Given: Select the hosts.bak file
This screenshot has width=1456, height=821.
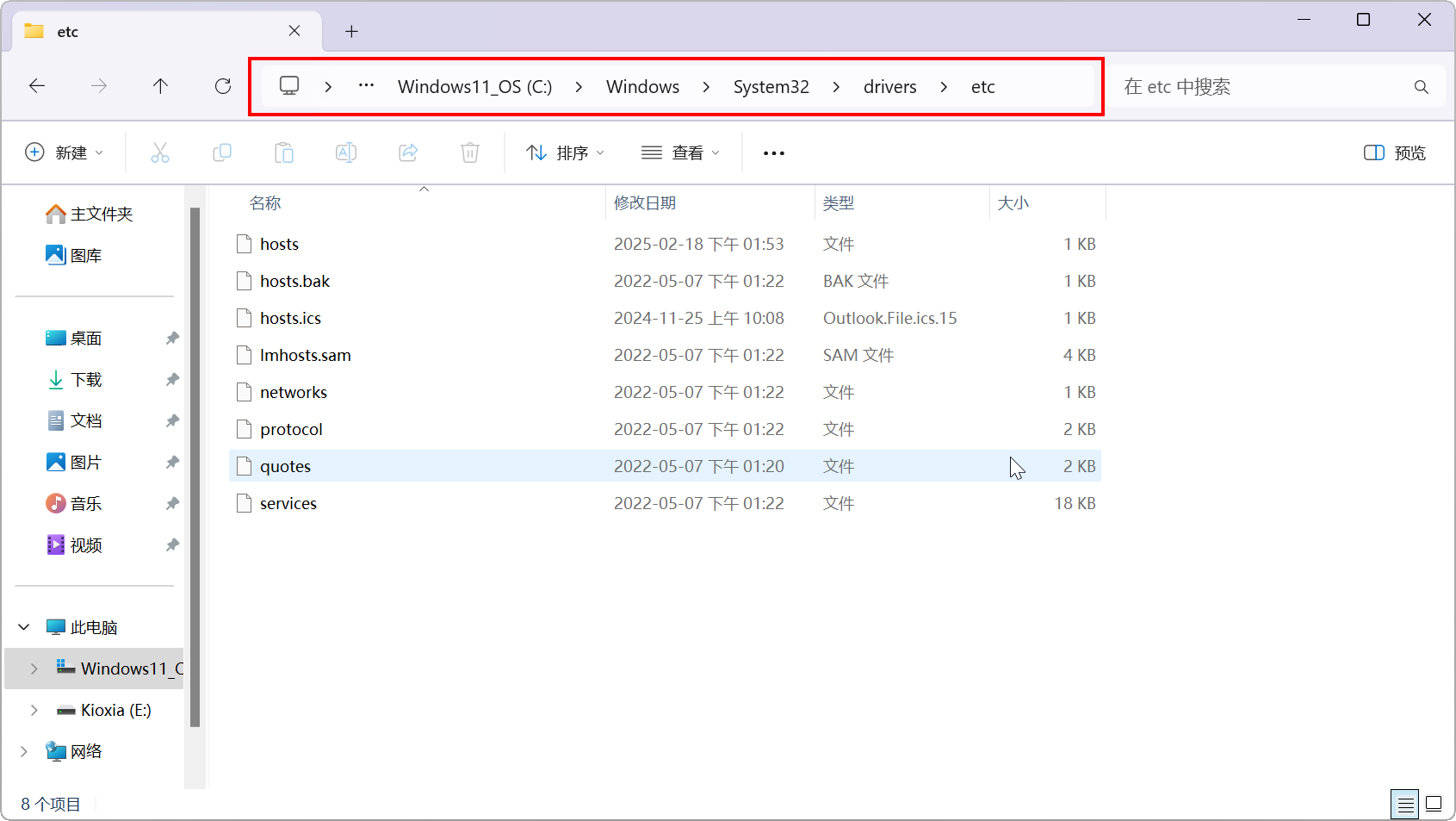Looking at the screenshot, I should (665, 281).
